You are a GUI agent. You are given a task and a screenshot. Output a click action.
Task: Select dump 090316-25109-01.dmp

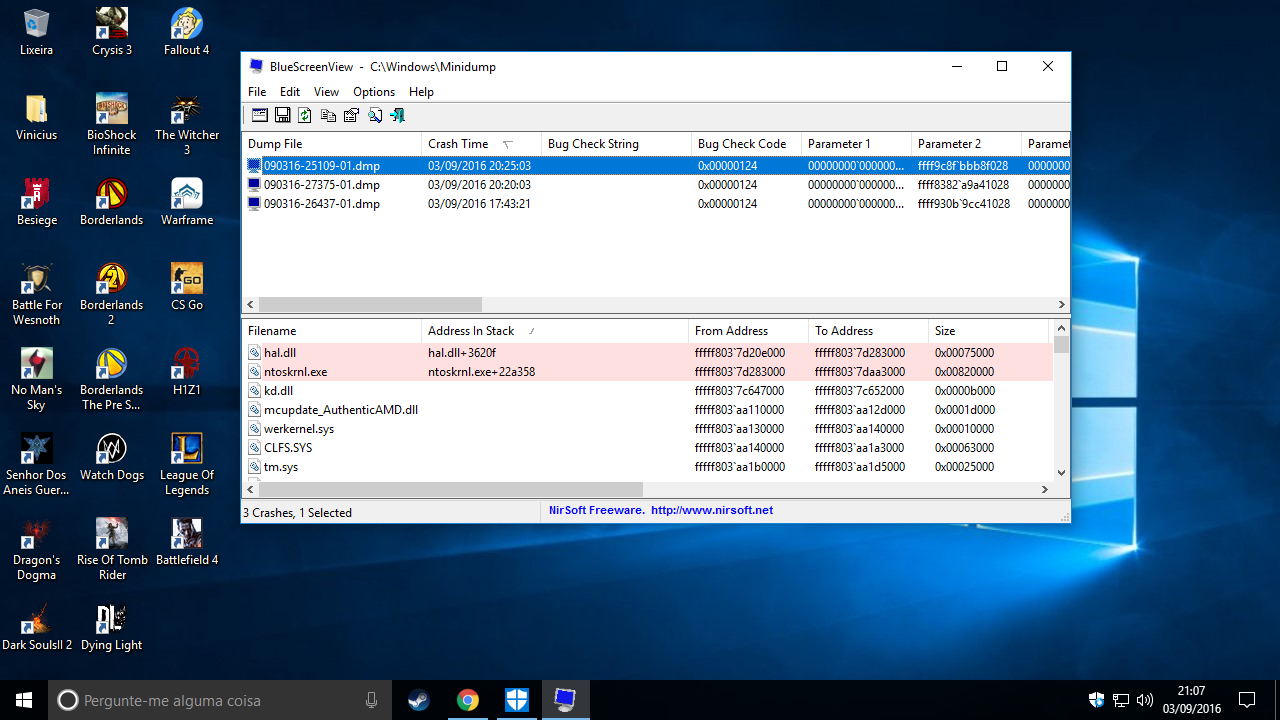655,166
